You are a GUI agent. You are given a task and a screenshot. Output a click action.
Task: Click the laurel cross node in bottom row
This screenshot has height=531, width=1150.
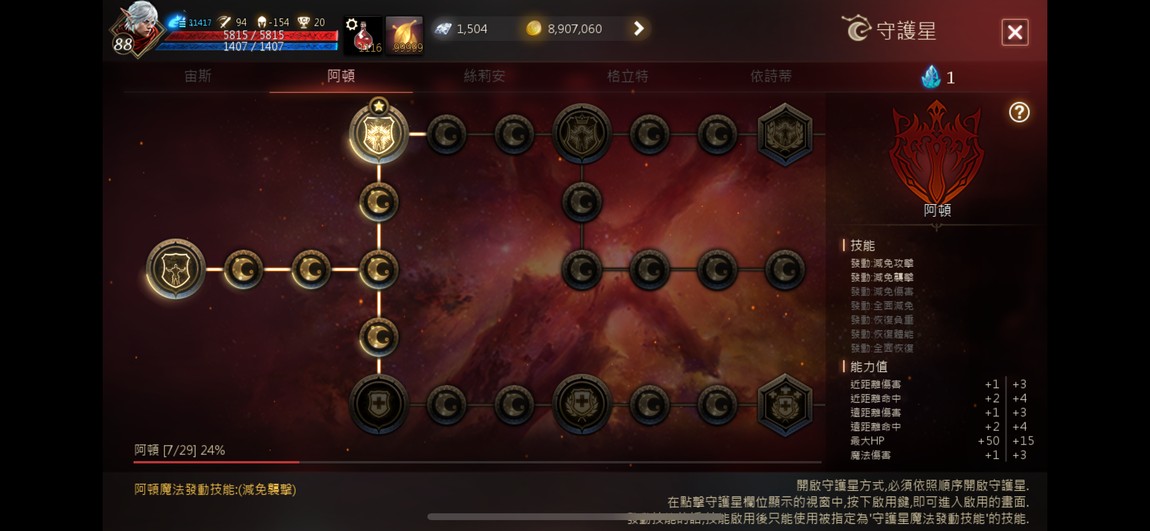(582, 404)
